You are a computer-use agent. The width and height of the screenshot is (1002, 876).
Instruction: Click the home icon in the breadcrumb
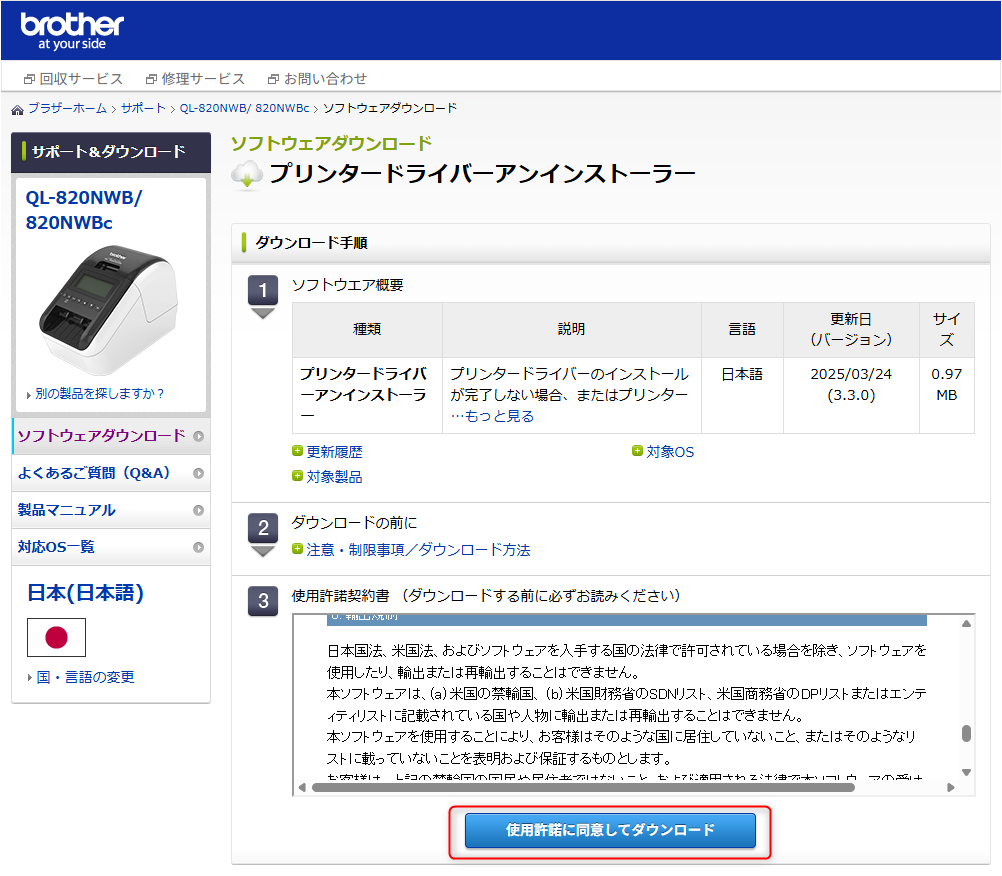pos(17,110)
